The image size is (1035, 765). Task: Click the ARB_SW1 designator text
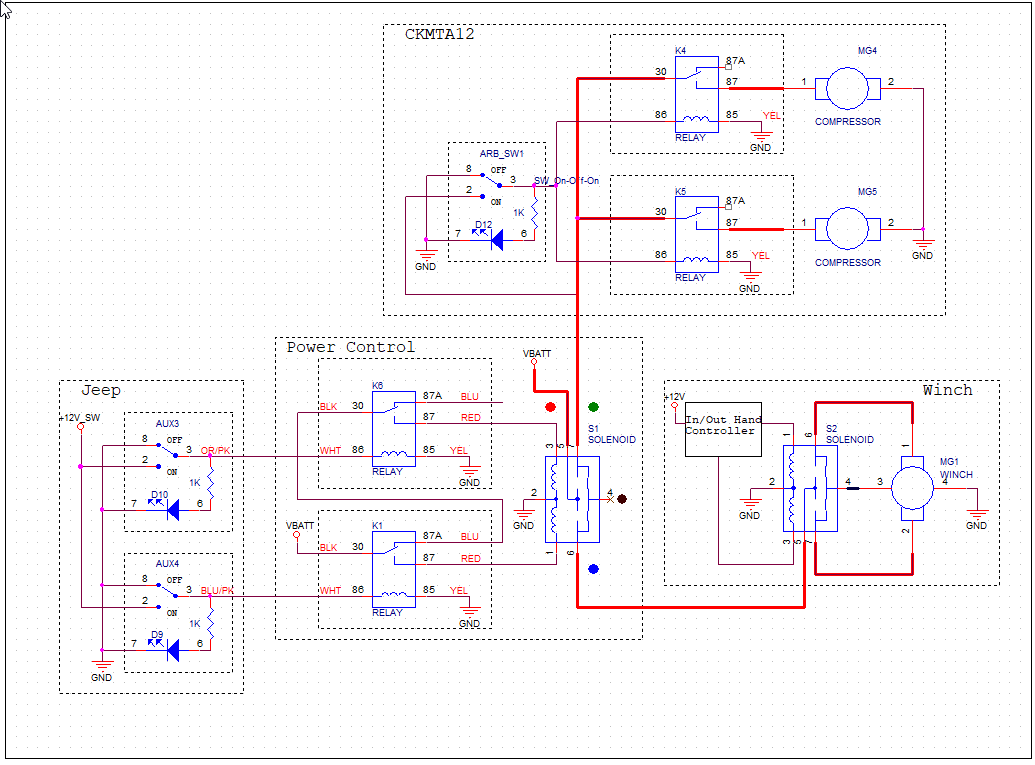(x=502, y=154)
